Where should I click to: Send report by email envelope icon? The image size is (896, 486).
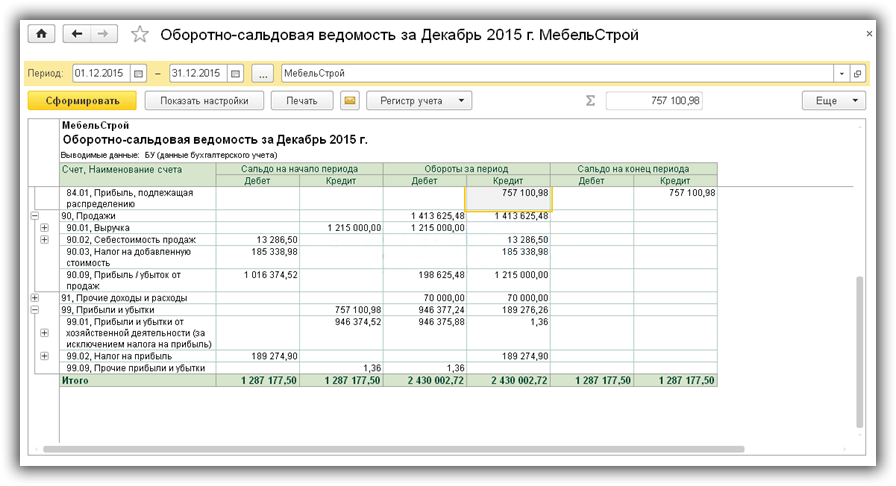(350, 101)
